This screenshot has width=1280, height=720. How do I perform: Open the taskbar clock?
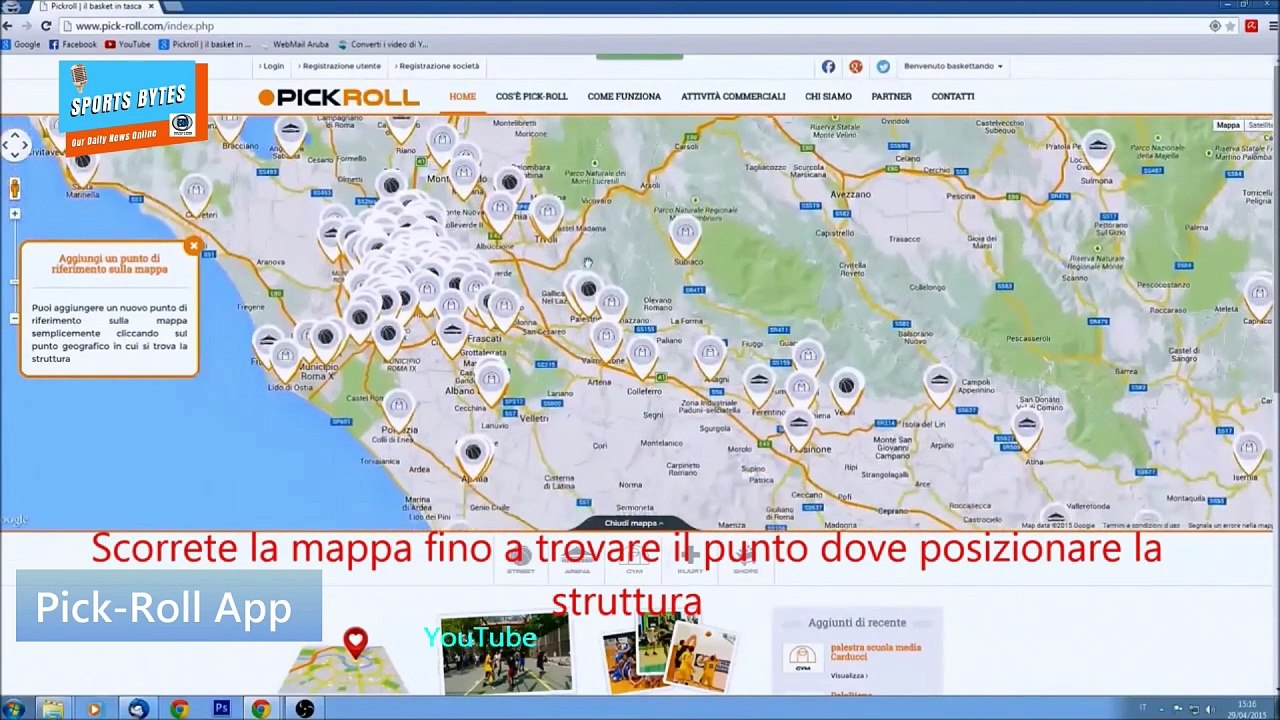tap(1247, 709)
